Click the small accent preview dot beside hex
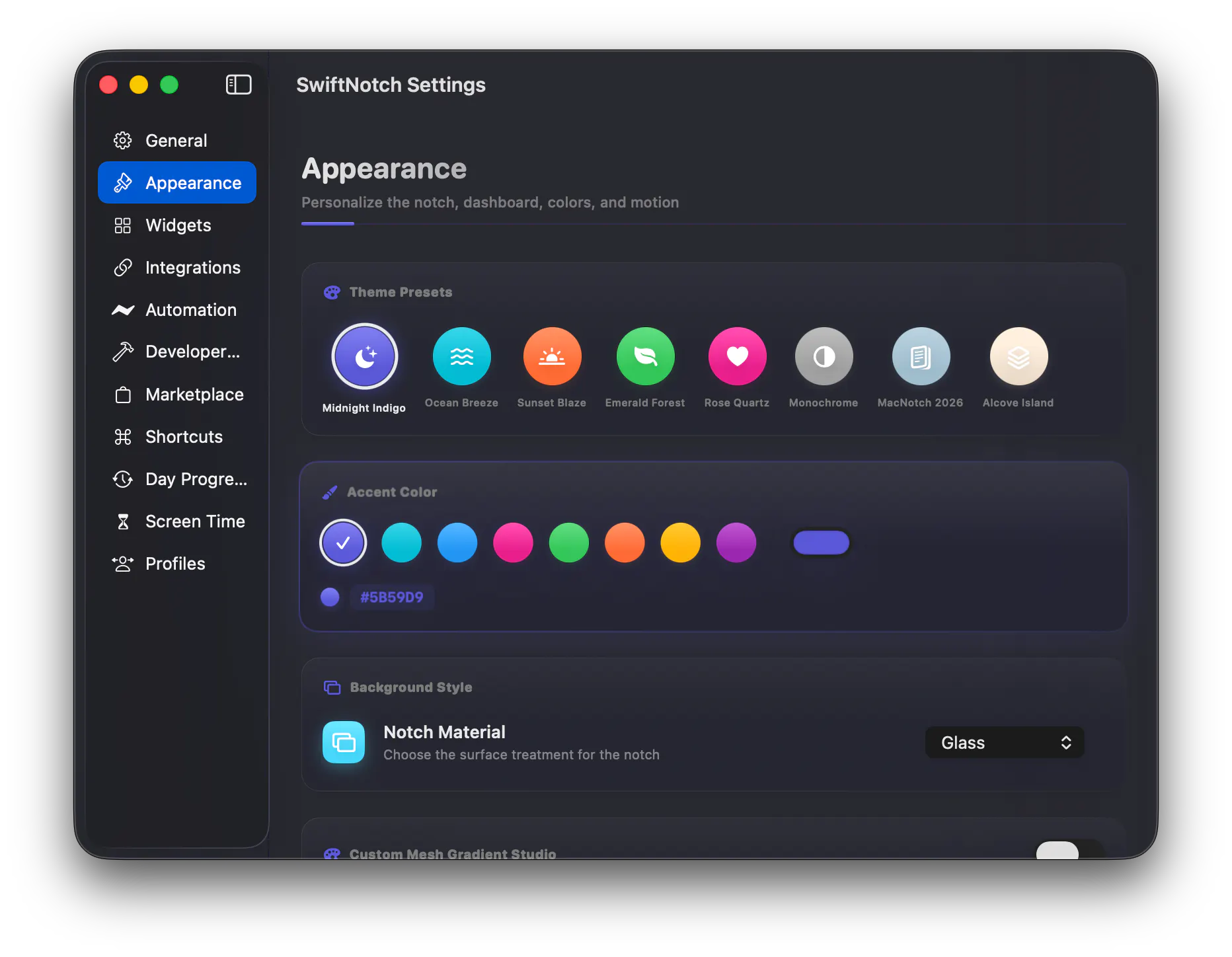Image resolution: width=1232 pixels, height=957 pixels. [x=330, y=597]
